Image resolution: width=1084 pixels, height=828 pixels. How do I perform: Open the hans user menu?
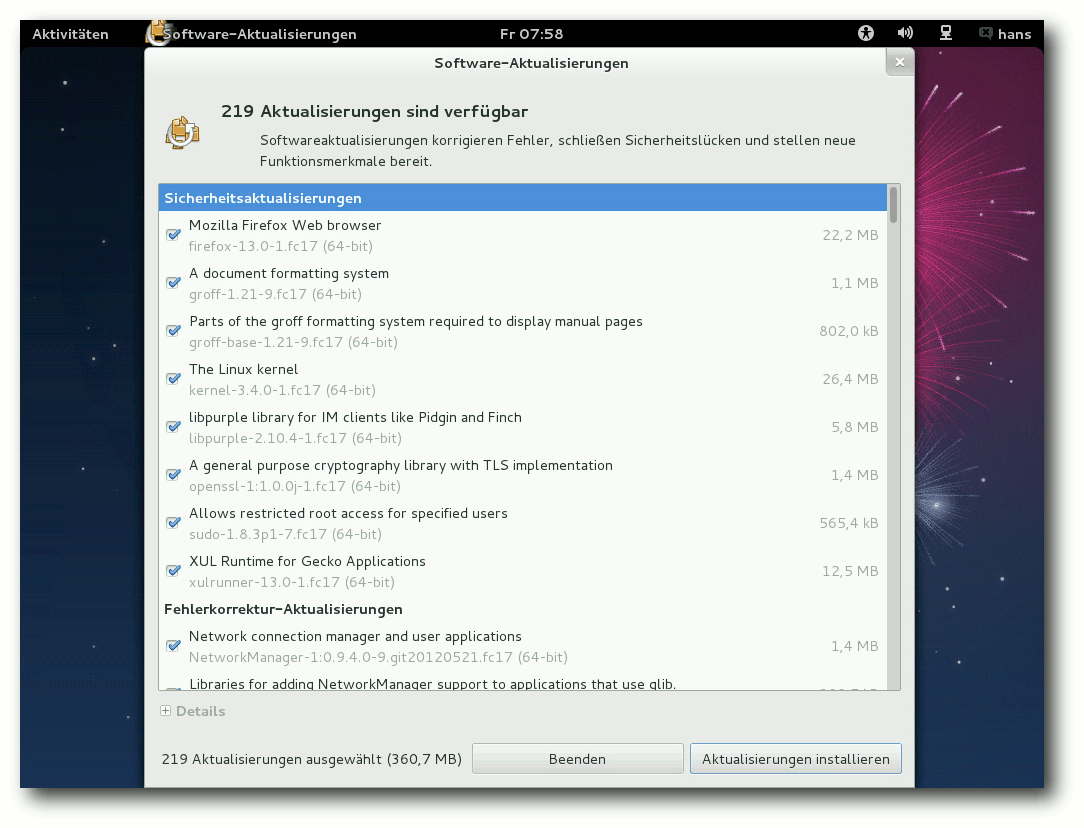click(1014, 34)
